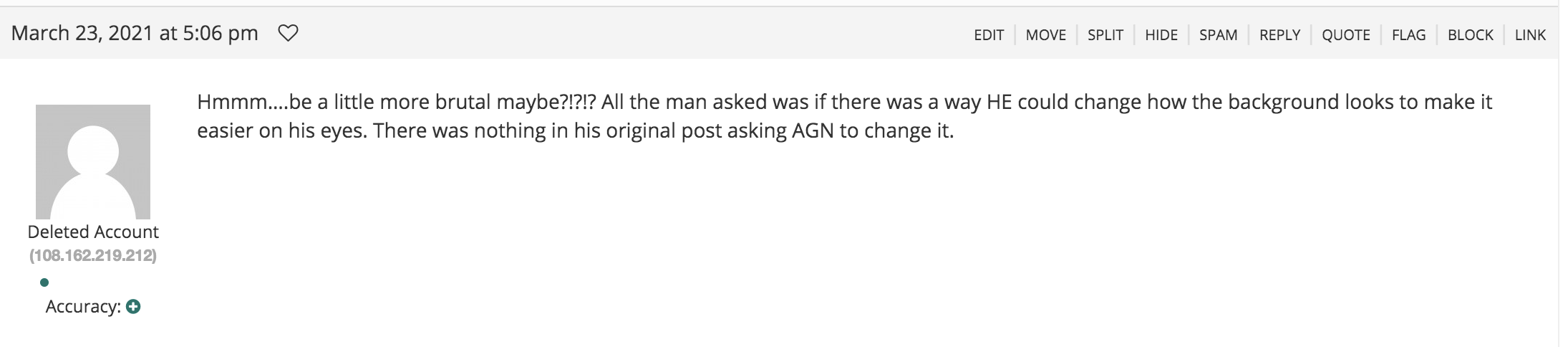The height and width of the screenshot is (347, 1568).
Task: Click inside the post message text
Action: click(x=844, y=116)
